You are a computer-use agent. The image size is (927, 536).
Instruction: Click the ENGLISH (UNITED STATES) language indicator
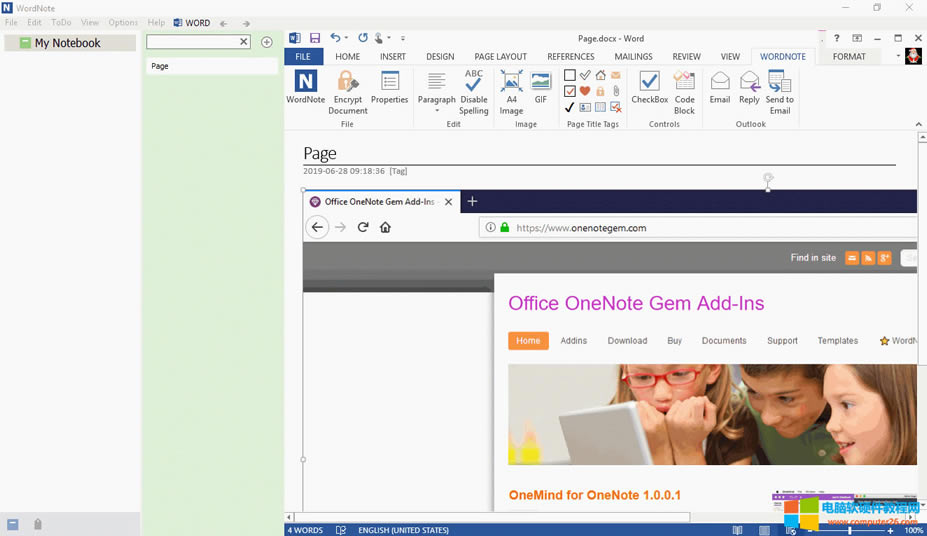403,530
